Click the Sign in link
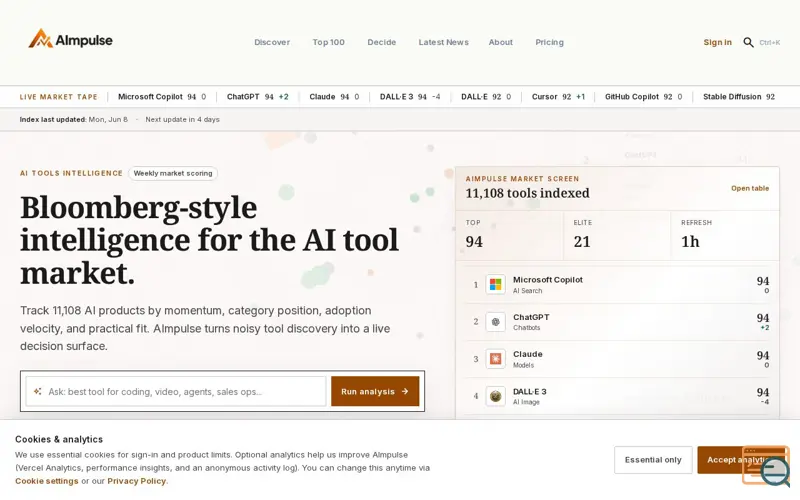Image resolution: width=800 pixels, height=500 pixels. point(717,42)
